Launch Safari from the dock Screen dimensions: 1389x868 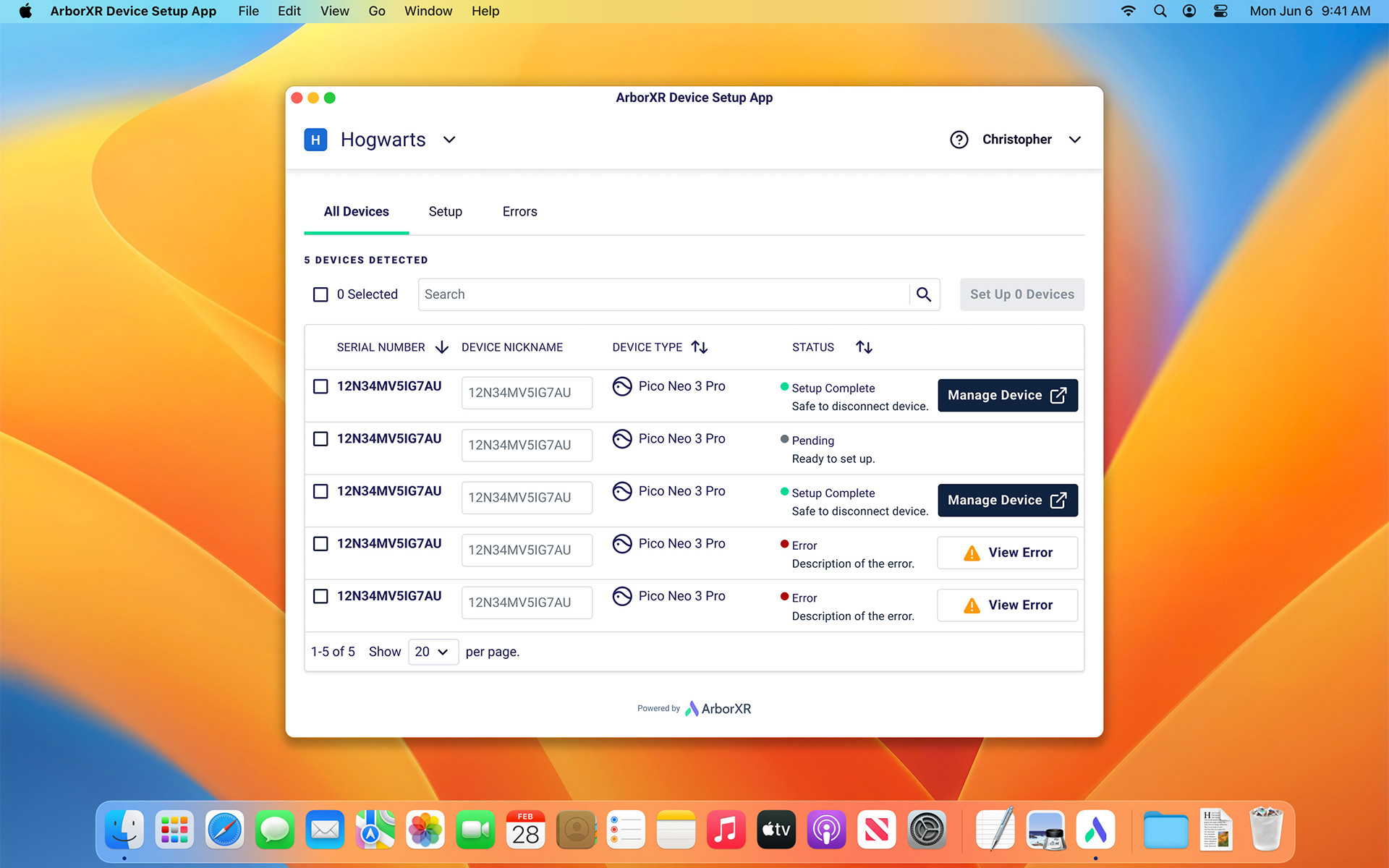pos(224,830)
